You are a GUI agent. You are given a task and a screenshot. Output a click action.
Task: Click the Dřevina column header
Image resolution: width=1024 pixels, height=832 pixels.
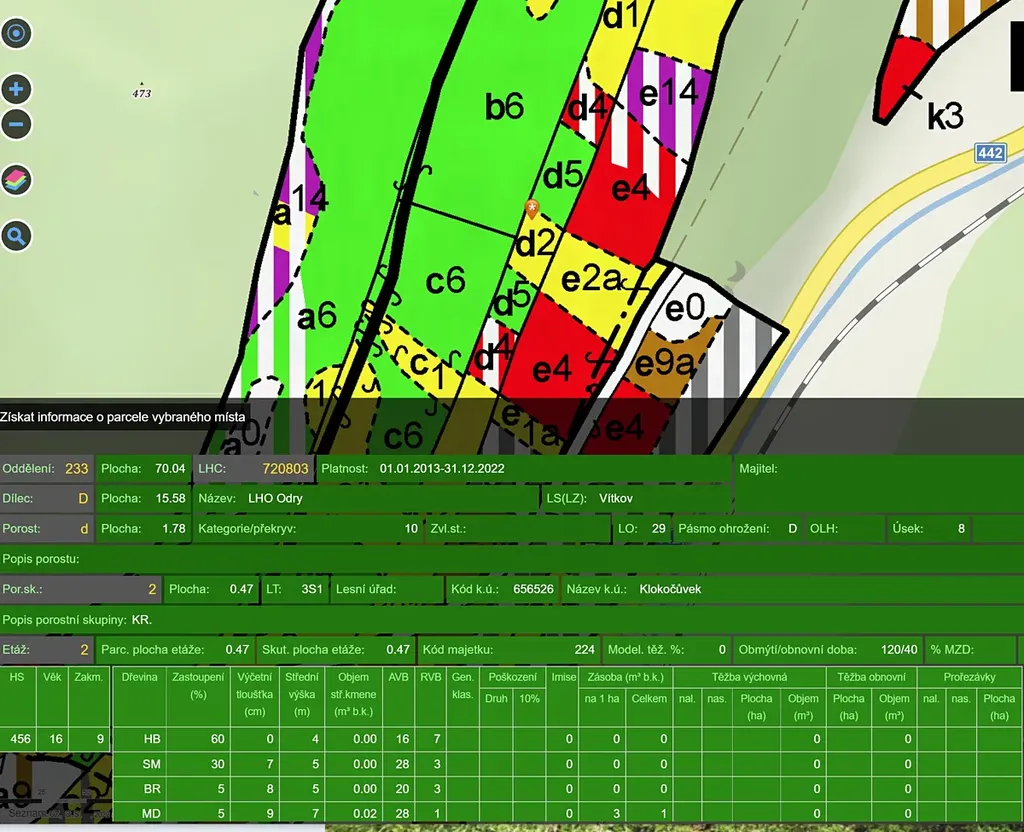[139, 677]
